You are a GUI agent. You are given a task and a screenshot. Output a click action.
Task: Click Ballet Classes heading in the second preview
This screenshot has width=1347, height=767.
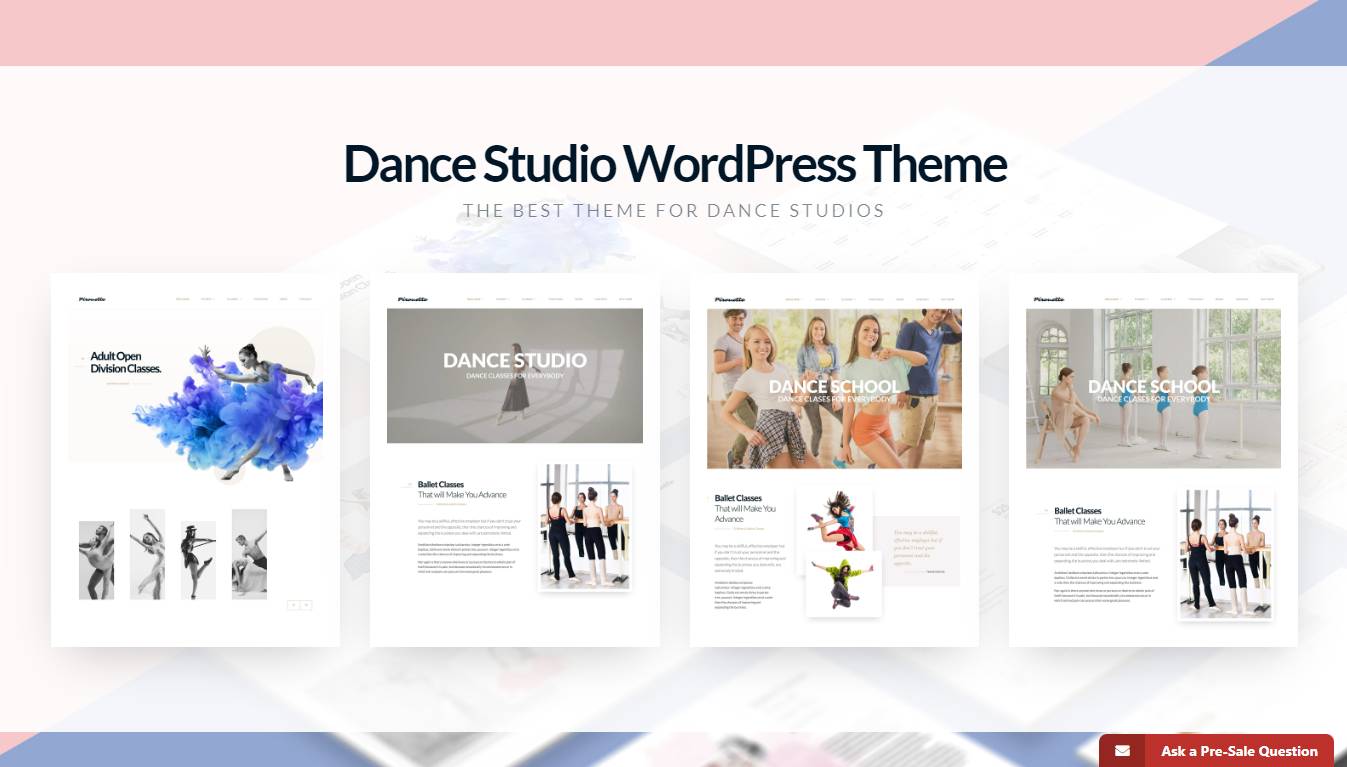pyautogui.click(x=441, y=485)
